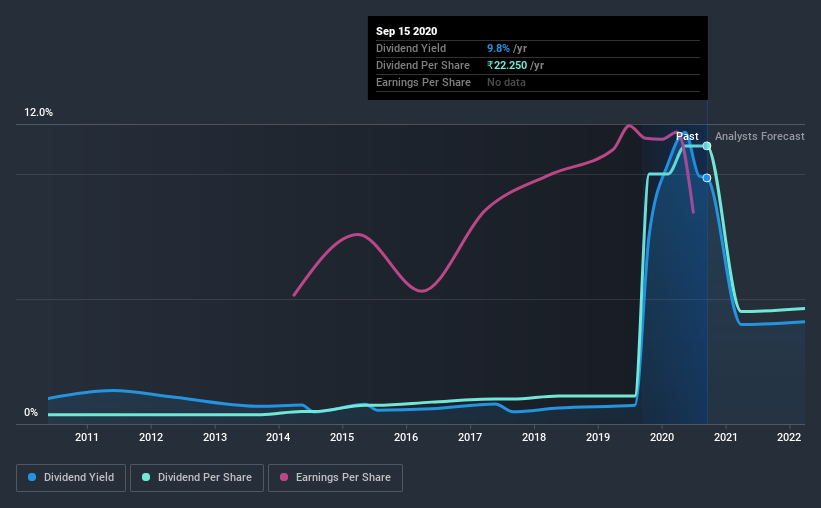This screenshot has height=508, width=821.
Task: Select the teal data point marker on chart
Action: tap(707, 146)
